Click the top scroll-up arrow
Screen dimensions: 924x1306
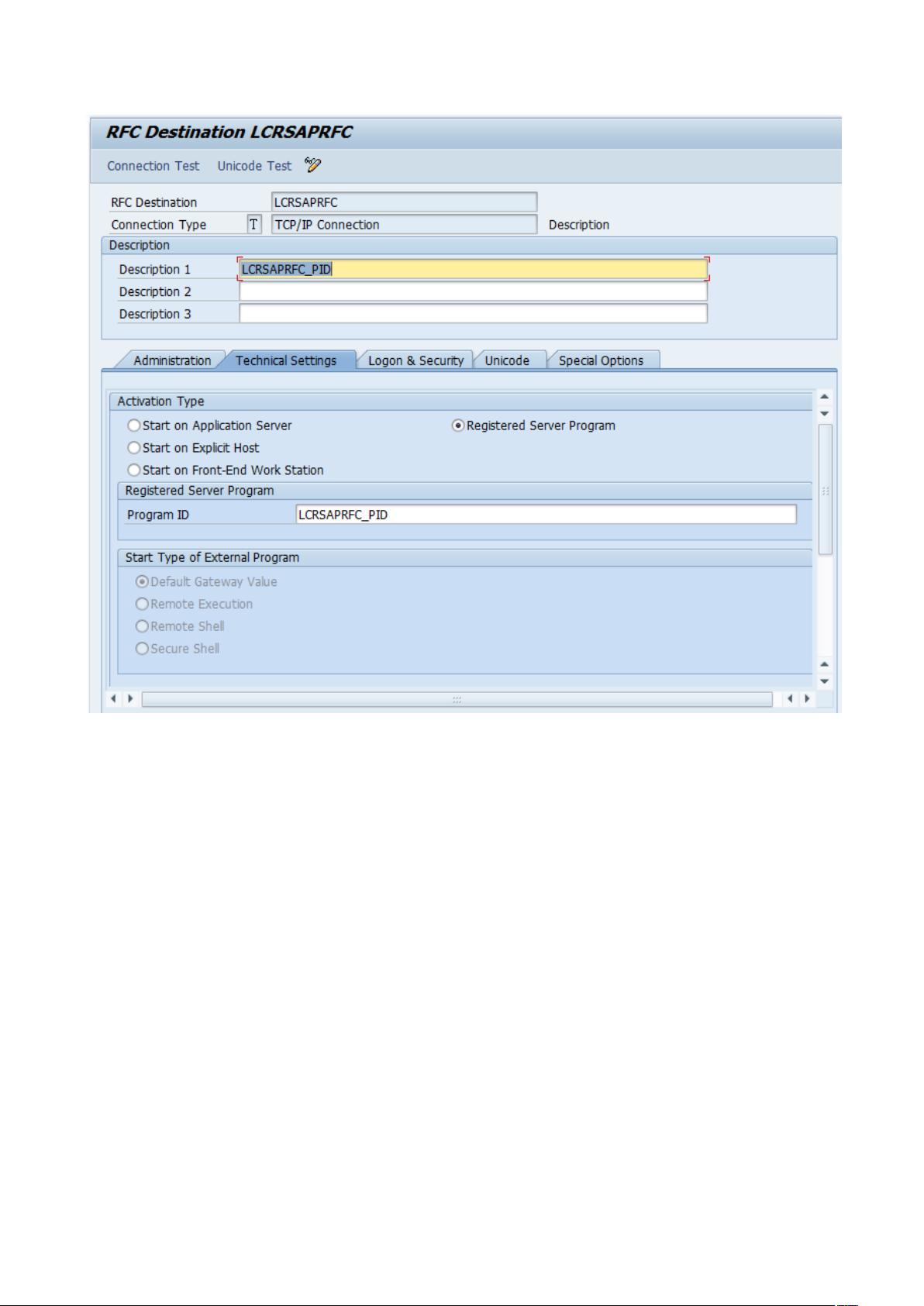click(x=825, y=397)
